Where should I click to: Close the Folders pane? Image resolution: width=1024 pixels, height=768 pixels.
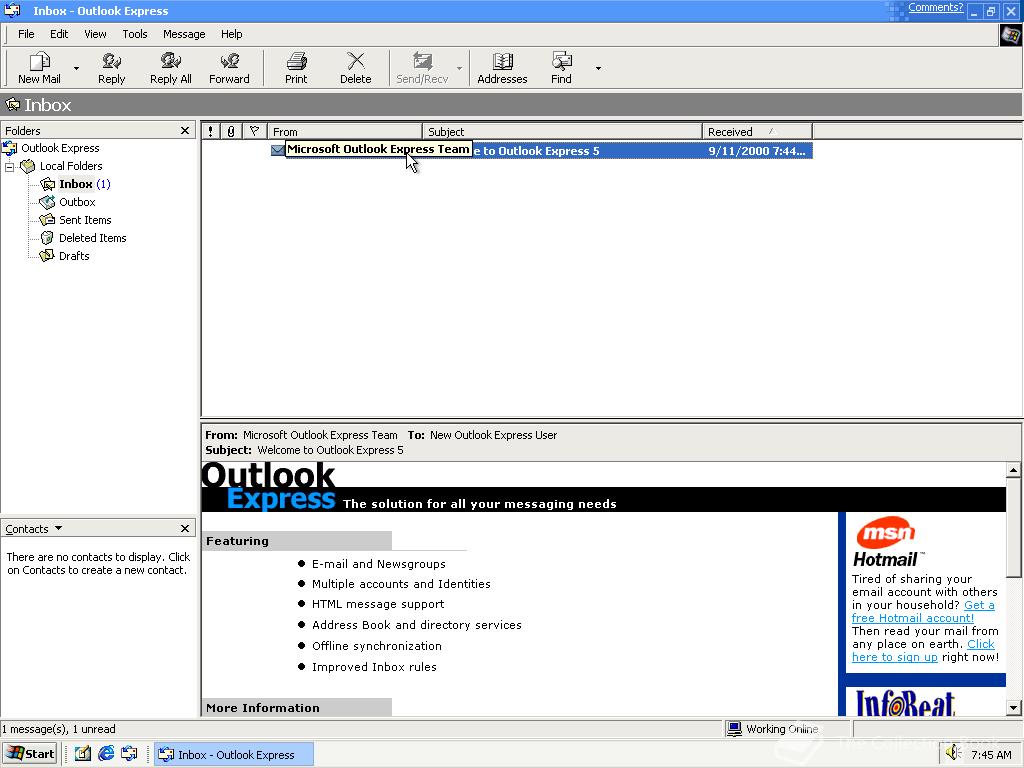(x=185, y=131)
